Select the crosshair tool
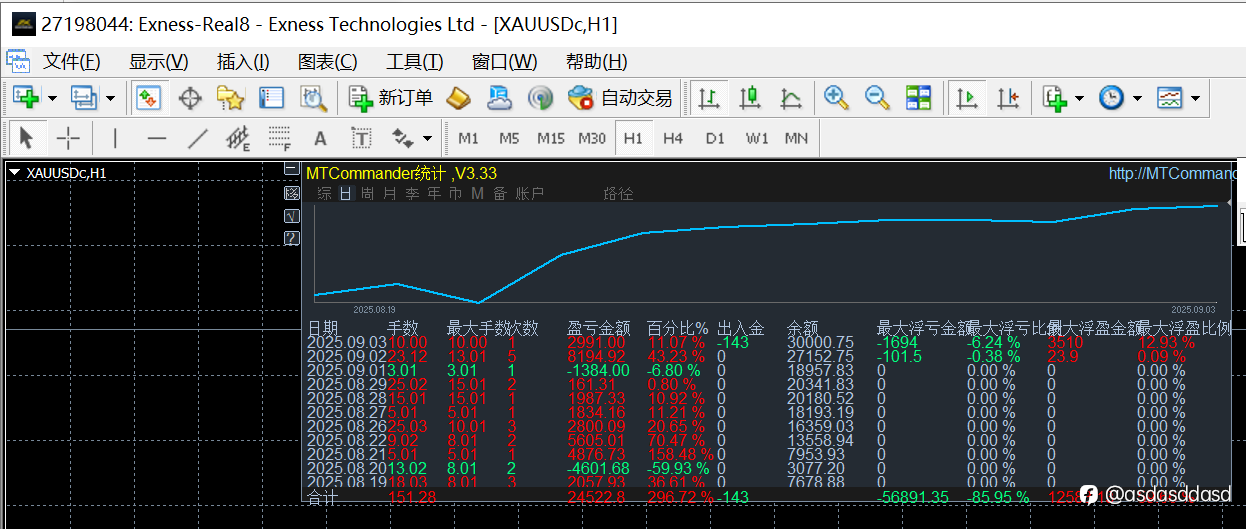The width and height of the screenshot is (1246, 529). [68, 138]
